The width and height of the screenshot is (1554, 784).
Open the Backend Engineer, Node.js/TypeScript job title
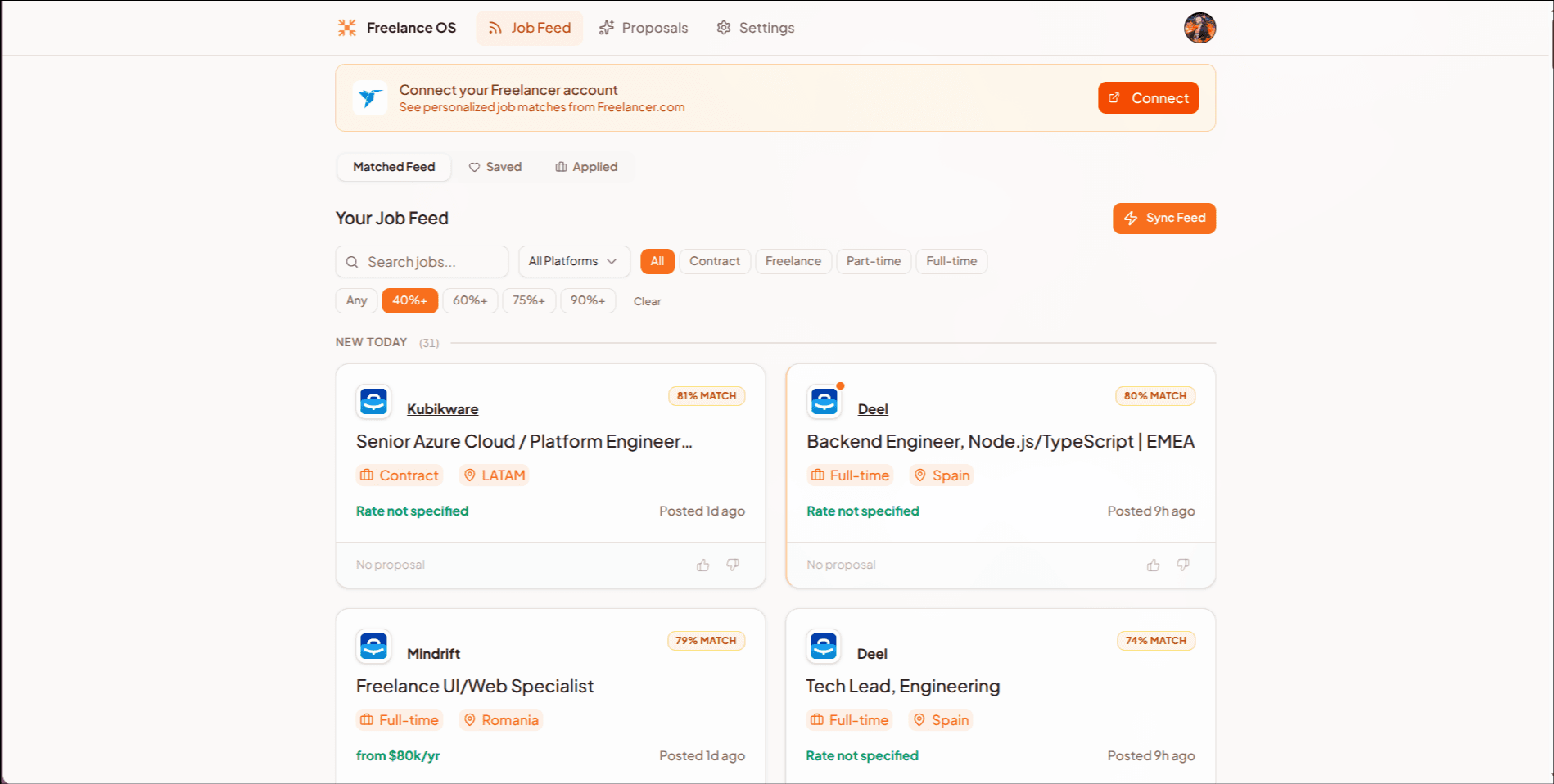click(x=1001, y=441)
